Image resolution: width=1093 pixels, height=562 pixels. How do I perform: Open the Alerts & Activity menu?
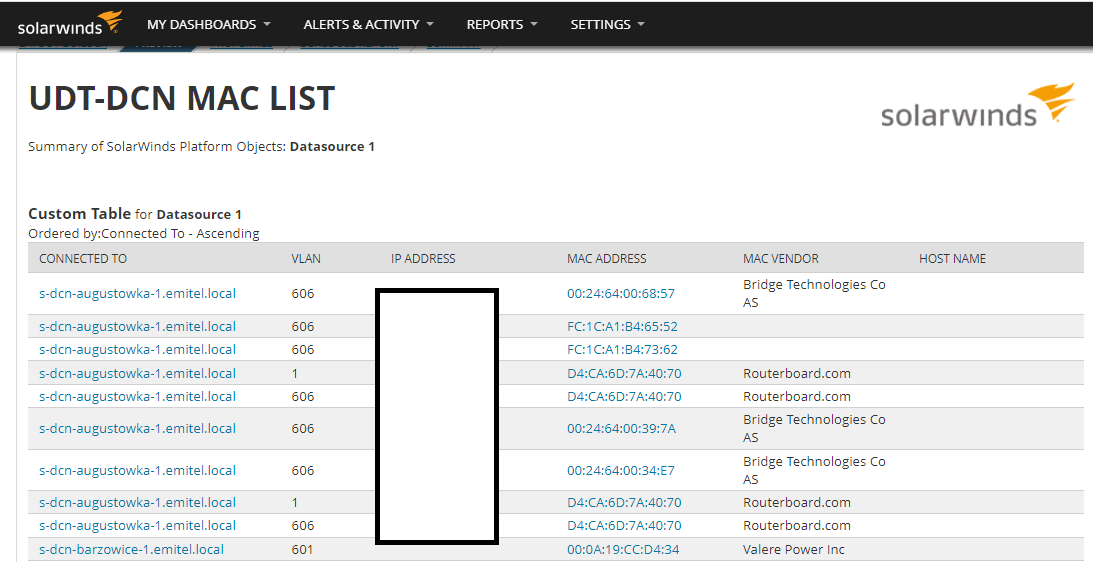tap(369, 24)
